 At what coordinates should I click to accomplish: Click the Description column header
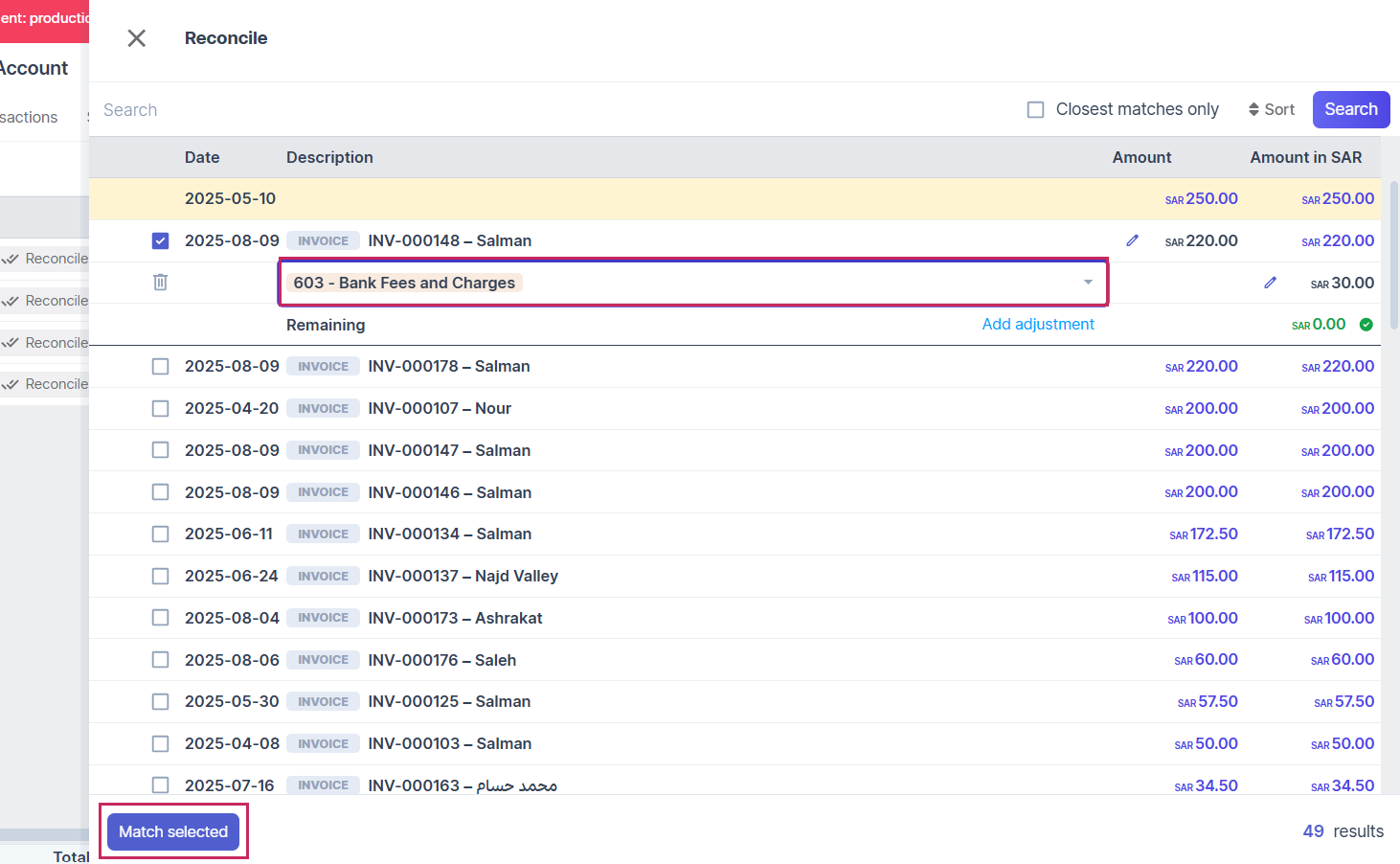click(329, 158)
